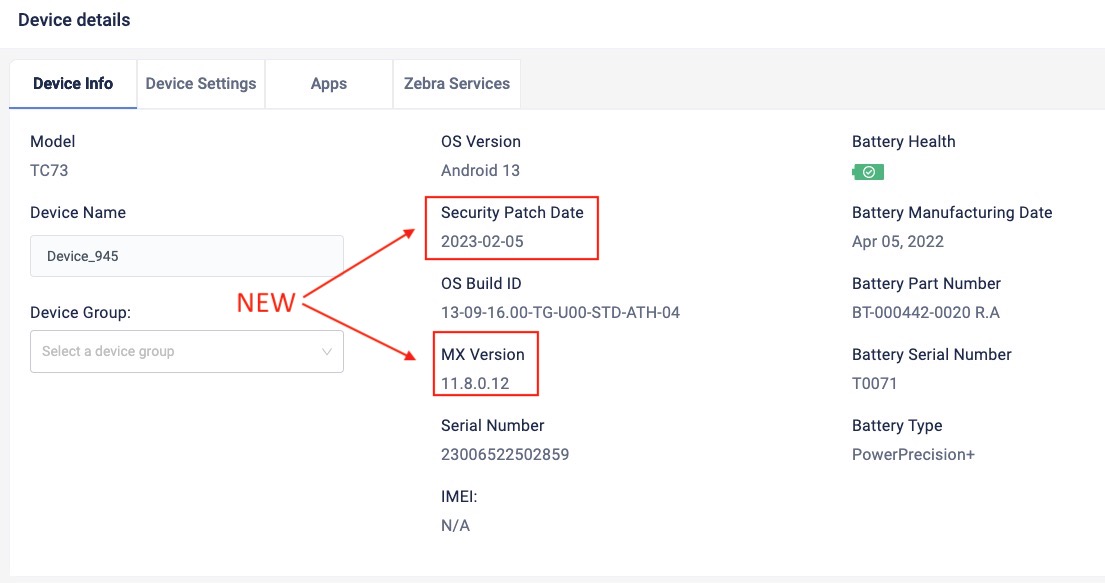Open the Device Settings tab

[x=201, y=84]
